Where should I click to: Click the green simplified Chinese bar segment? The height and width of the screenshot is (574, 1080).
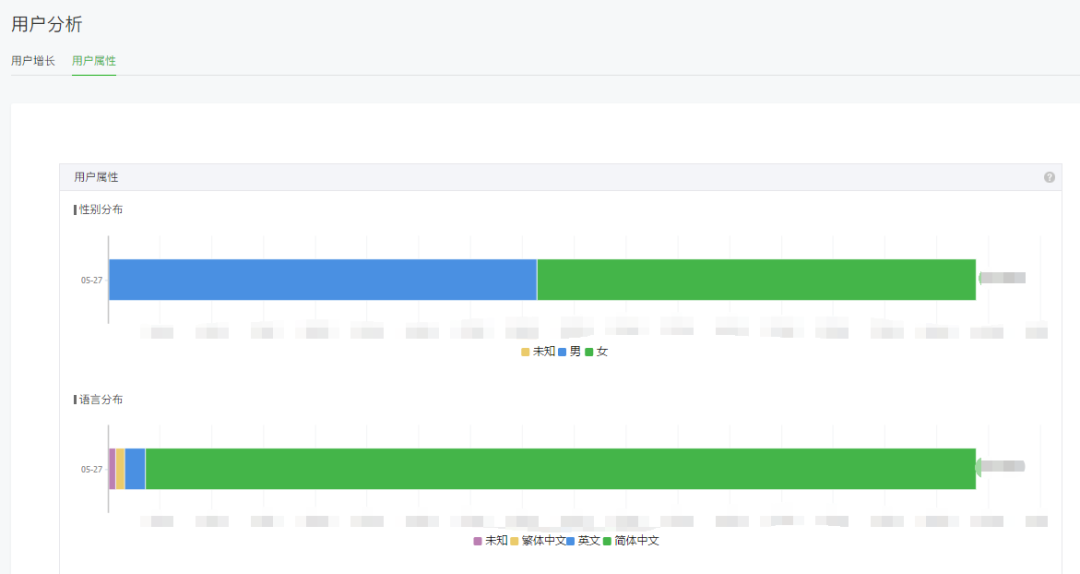(x=561, y=469)
